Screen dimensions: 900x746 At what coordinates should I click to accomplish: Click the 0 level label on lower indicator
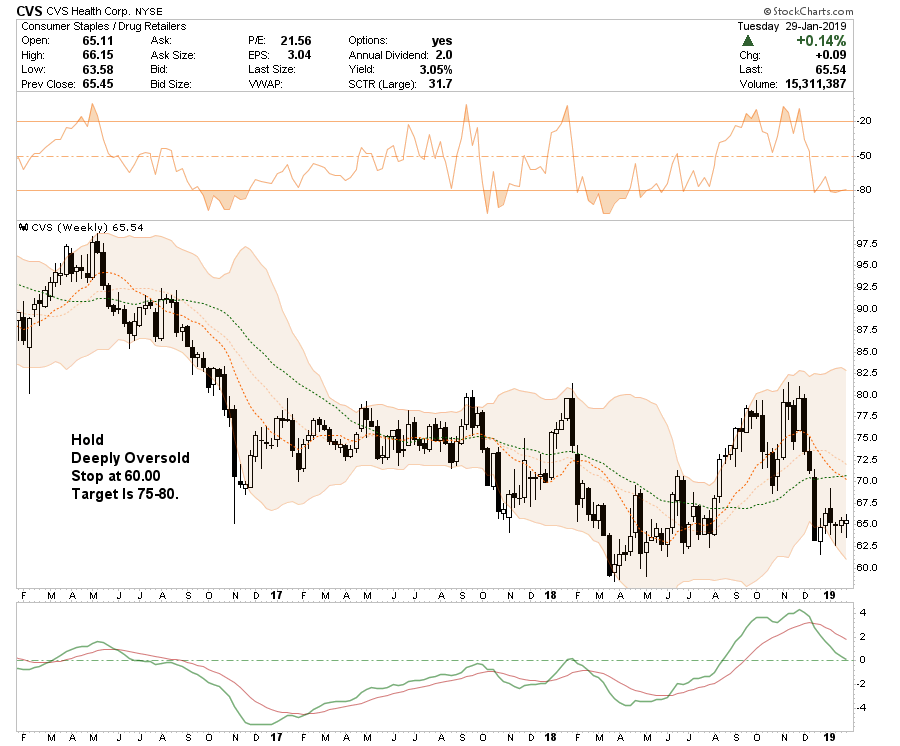point(863,660)
